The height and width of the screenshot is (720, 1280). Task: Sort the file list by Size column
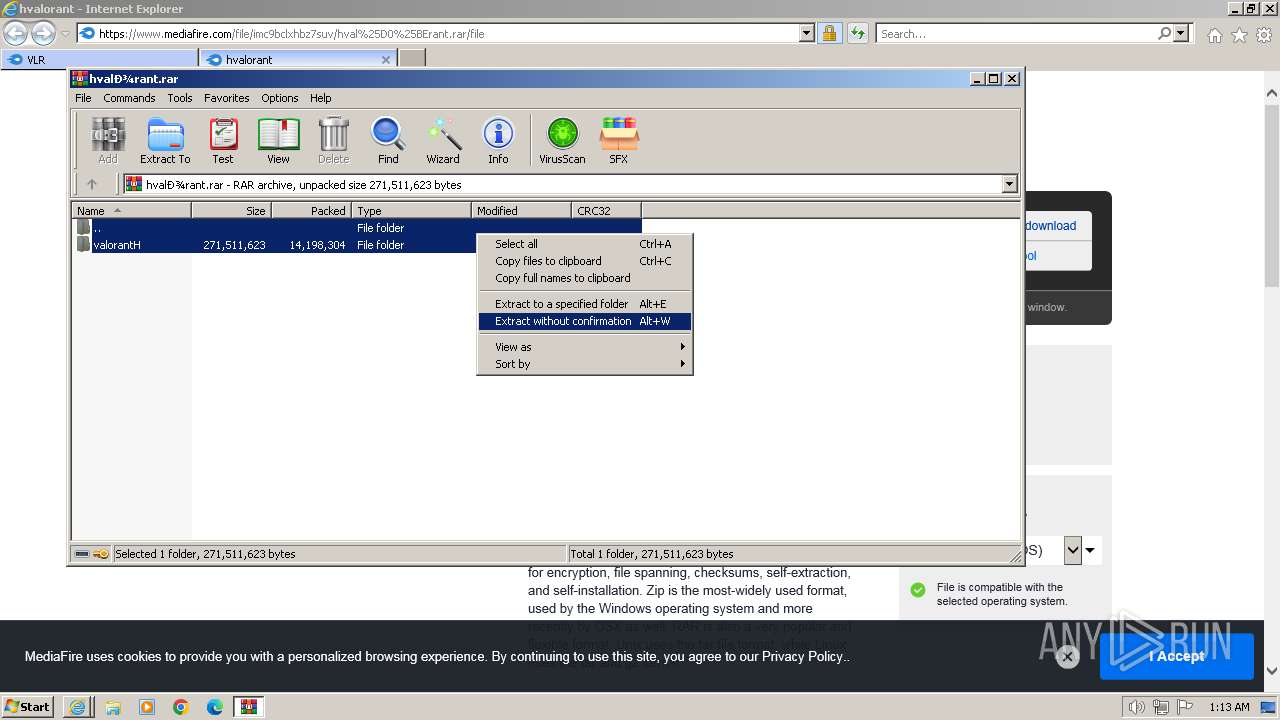click(231, 210)
